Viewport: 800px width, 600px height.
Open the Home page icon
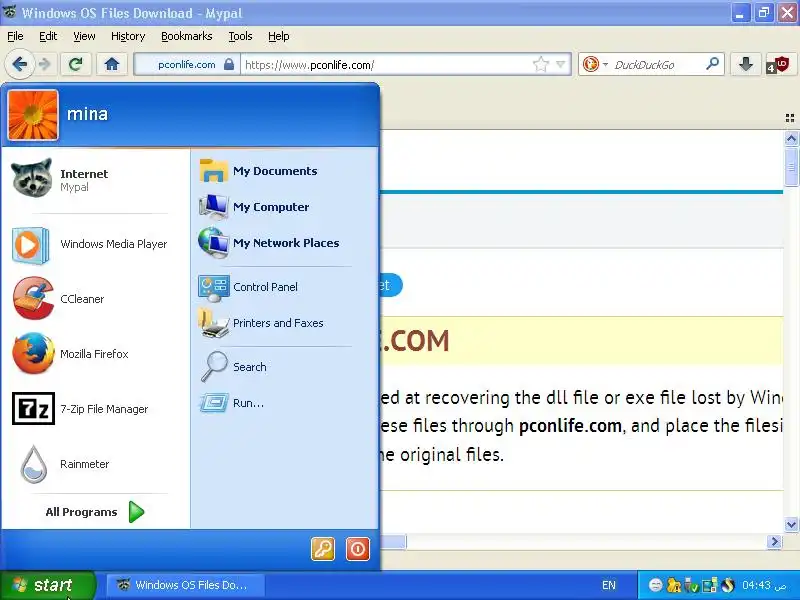112,64
